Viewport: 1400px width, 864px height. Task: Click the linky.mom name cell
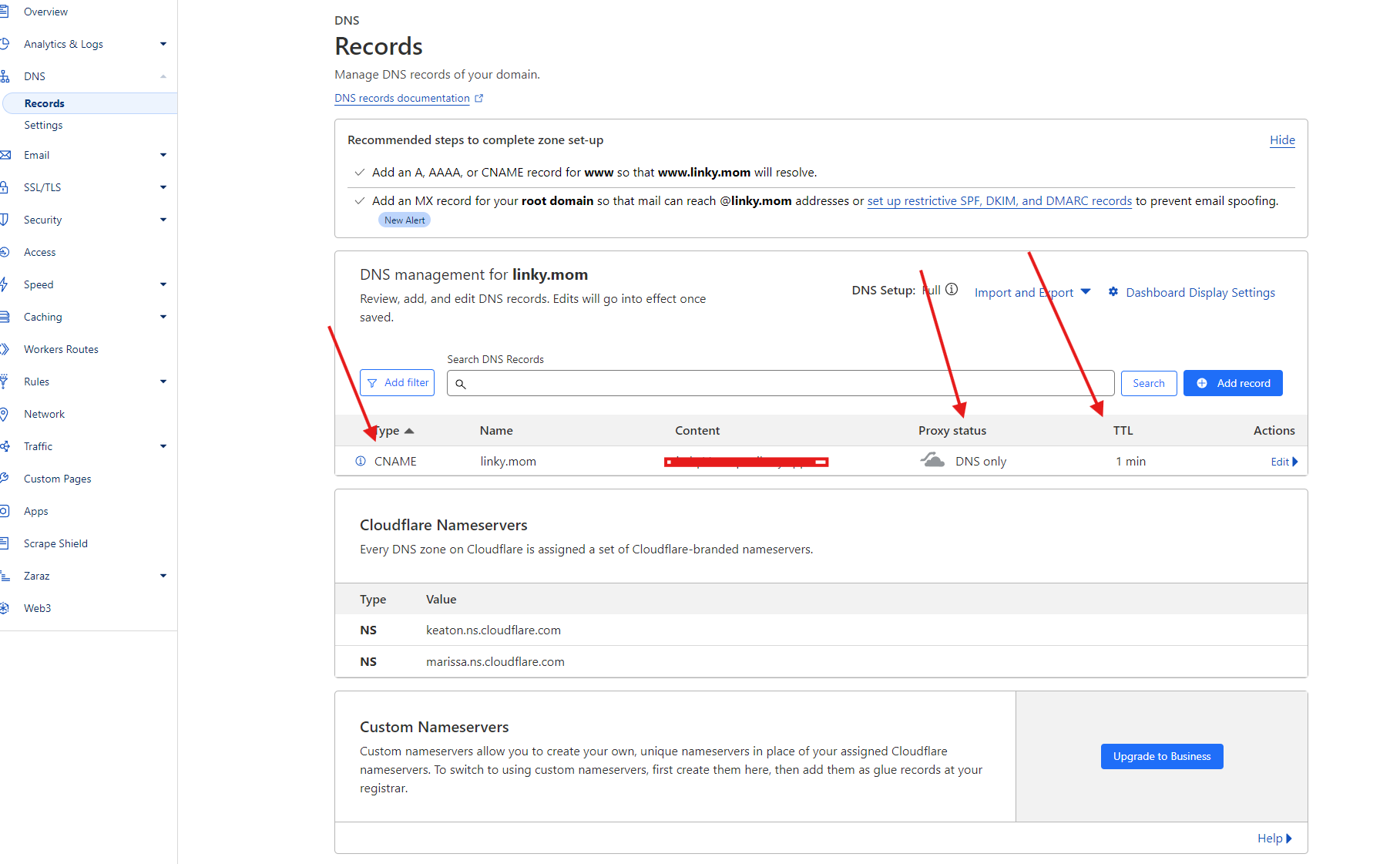508,461
